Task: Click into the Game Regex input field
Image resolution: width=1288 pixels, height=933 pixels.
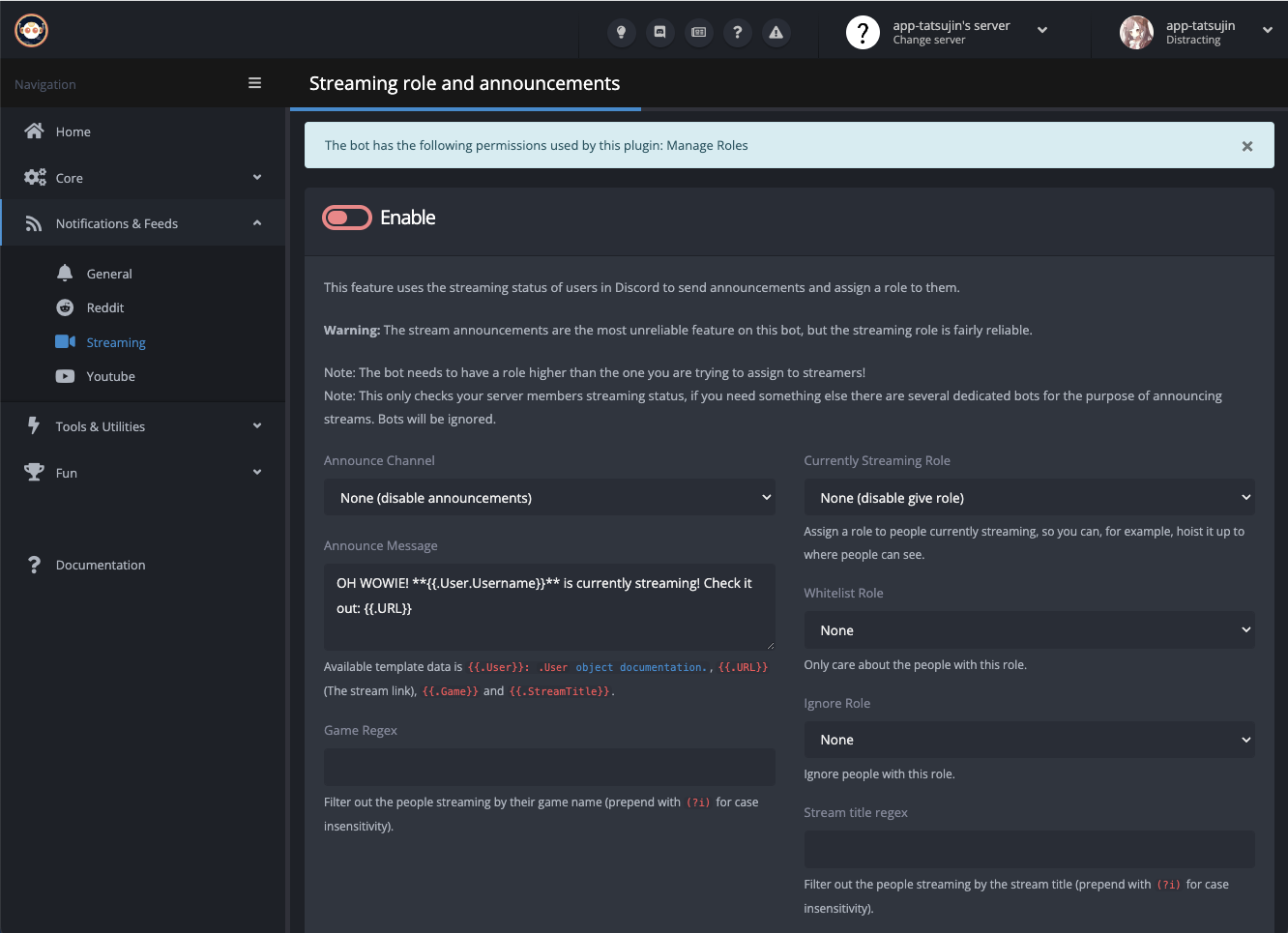Action: click(x=549, y=767)
